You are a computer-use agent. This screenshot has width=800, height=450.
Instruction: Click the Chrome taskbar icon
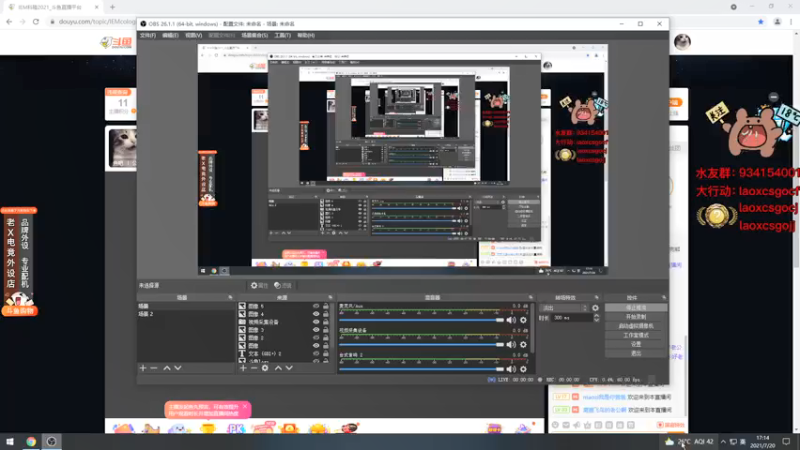point(31,442)
